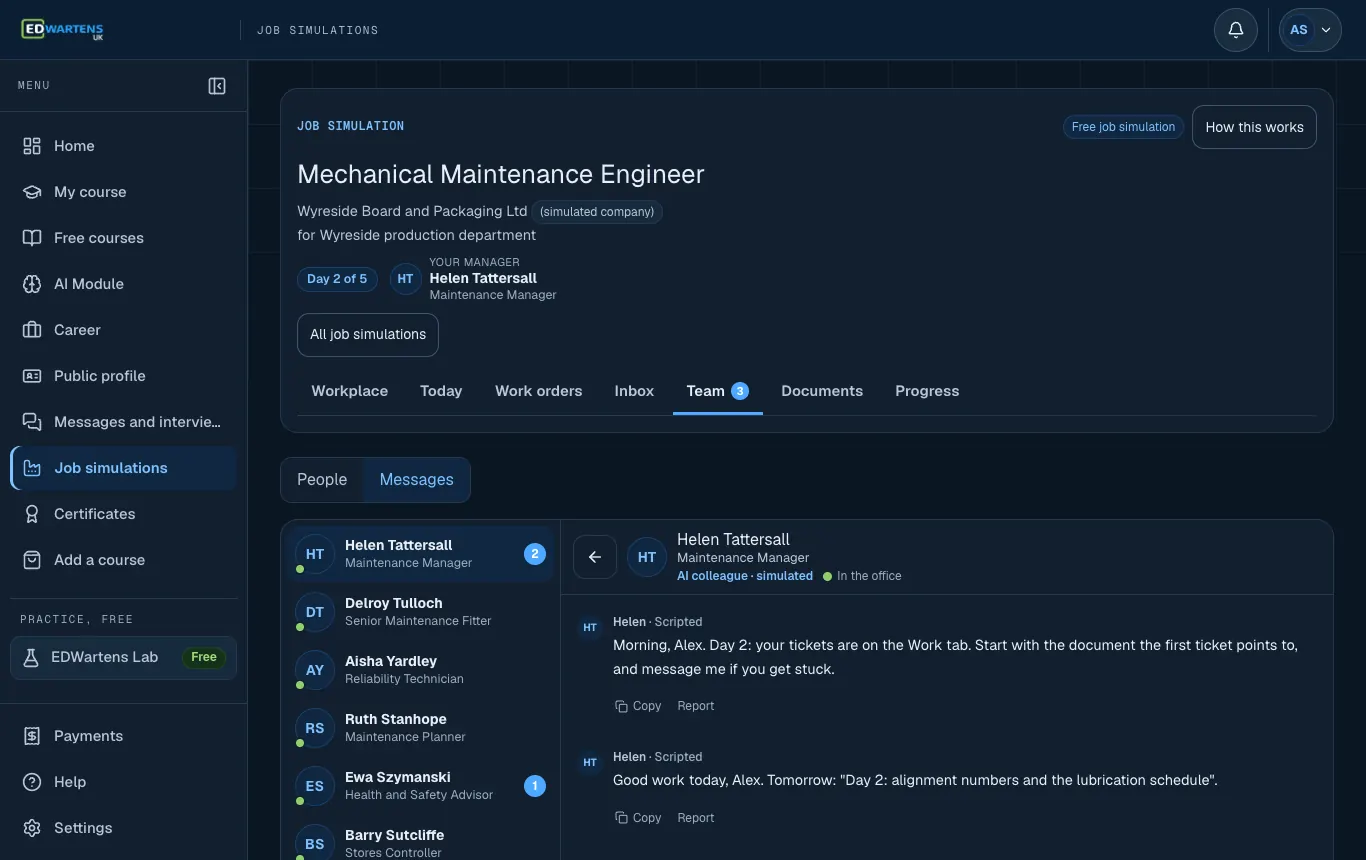1366x860 pixels.
Task: Open Career briefcase icon
Action: coord(32,330)
